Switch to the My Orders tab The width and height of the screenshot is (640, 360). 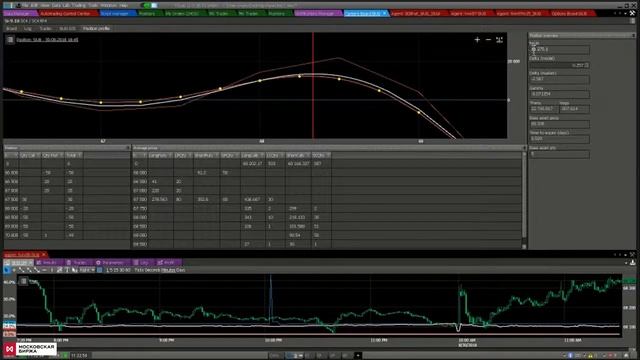point(182,13)
